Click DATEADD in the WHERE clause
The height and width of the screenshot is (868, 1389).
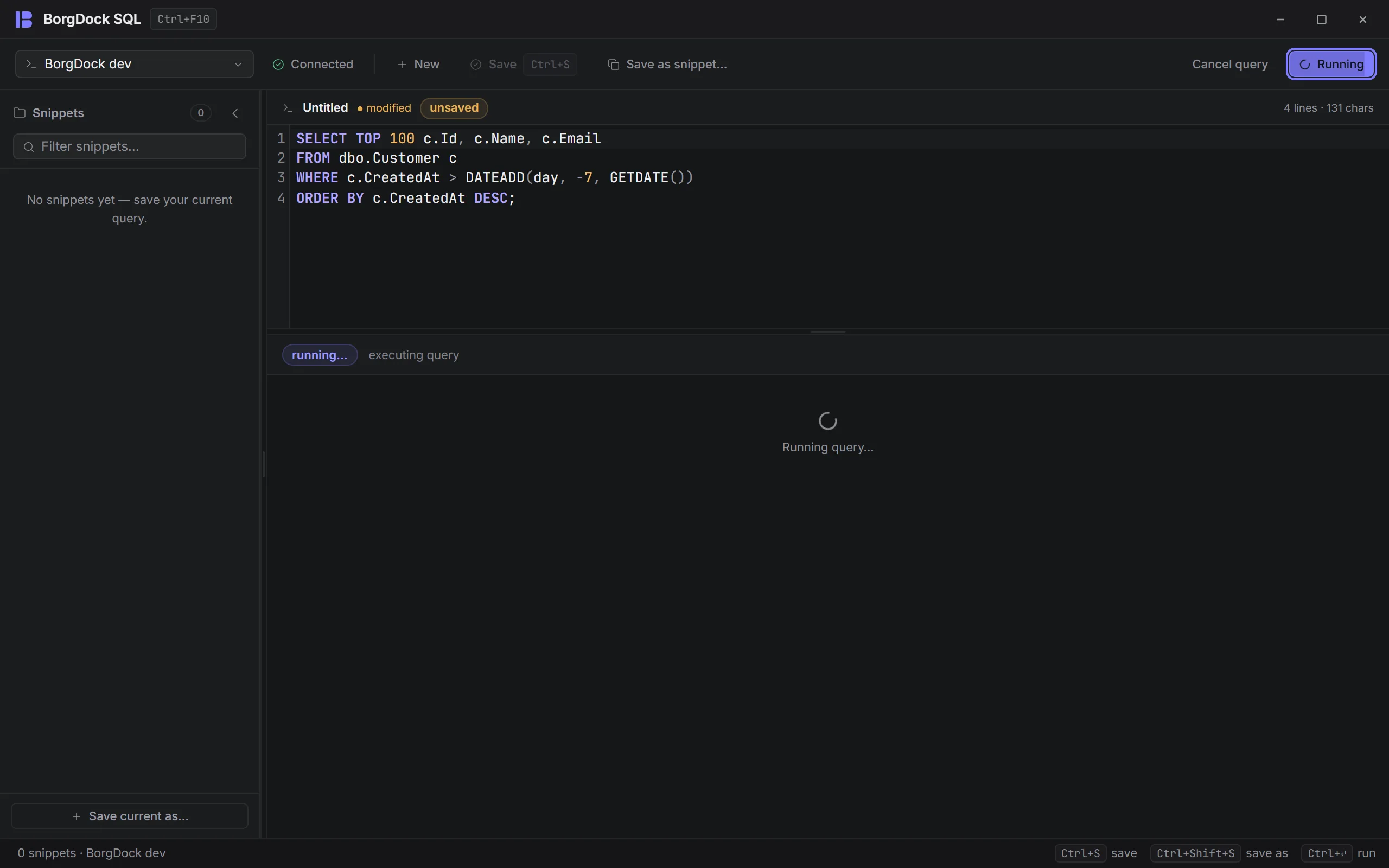click(x=495, y=177)
